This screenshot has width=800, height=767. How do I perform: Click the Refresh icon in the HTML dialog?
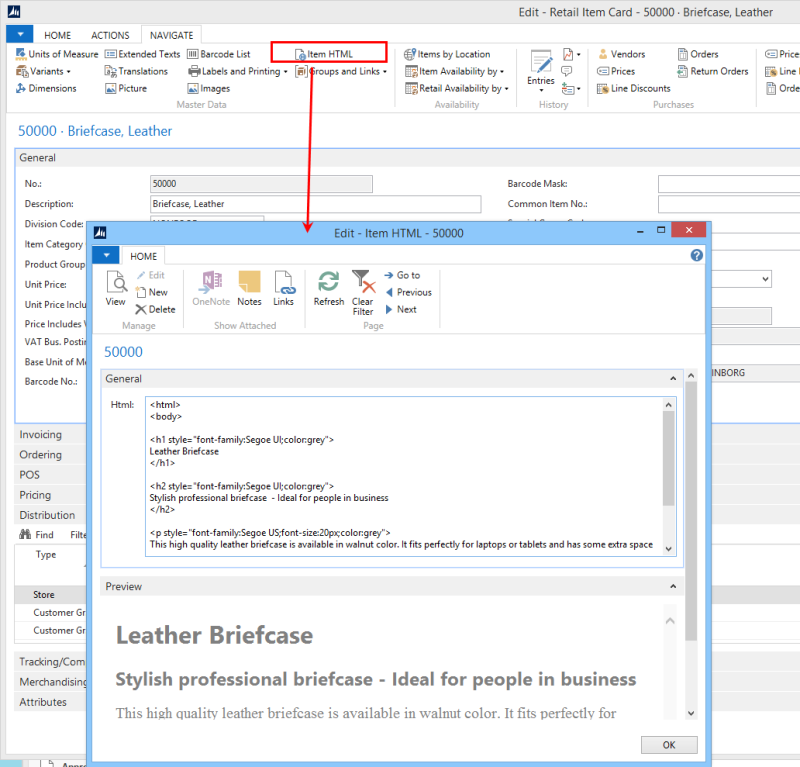pyautogui.click(x=329, y=290)
